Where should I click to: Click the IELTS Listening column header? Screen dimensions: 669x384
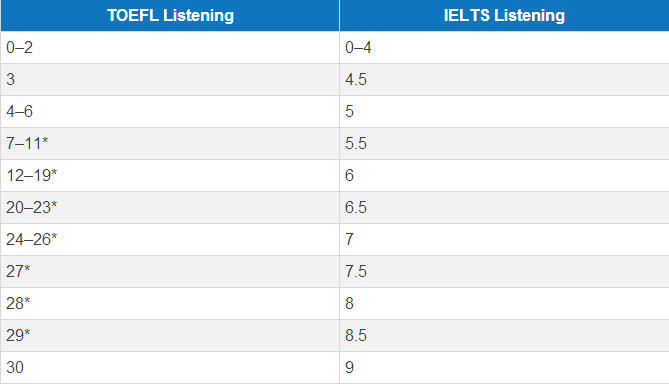(x=504, y=15)
